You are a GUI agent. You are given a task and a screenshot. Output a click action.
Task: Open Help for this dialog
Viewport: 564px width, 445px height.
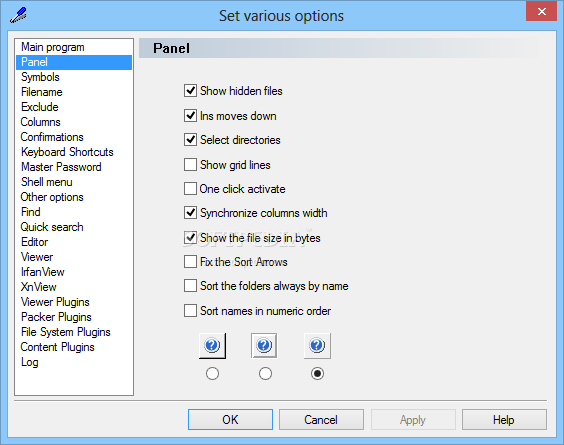pyautogui.click(x=504, y=419)
